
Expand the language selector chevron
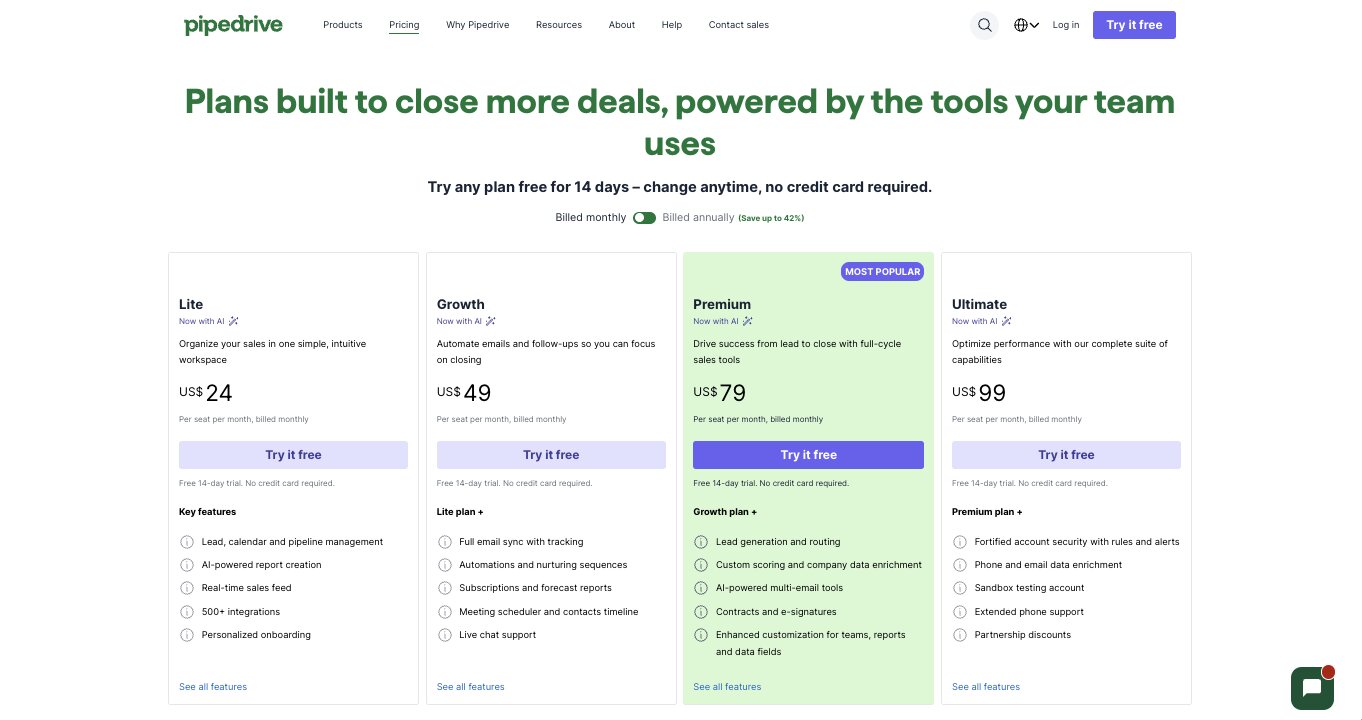pos(1035,25)
